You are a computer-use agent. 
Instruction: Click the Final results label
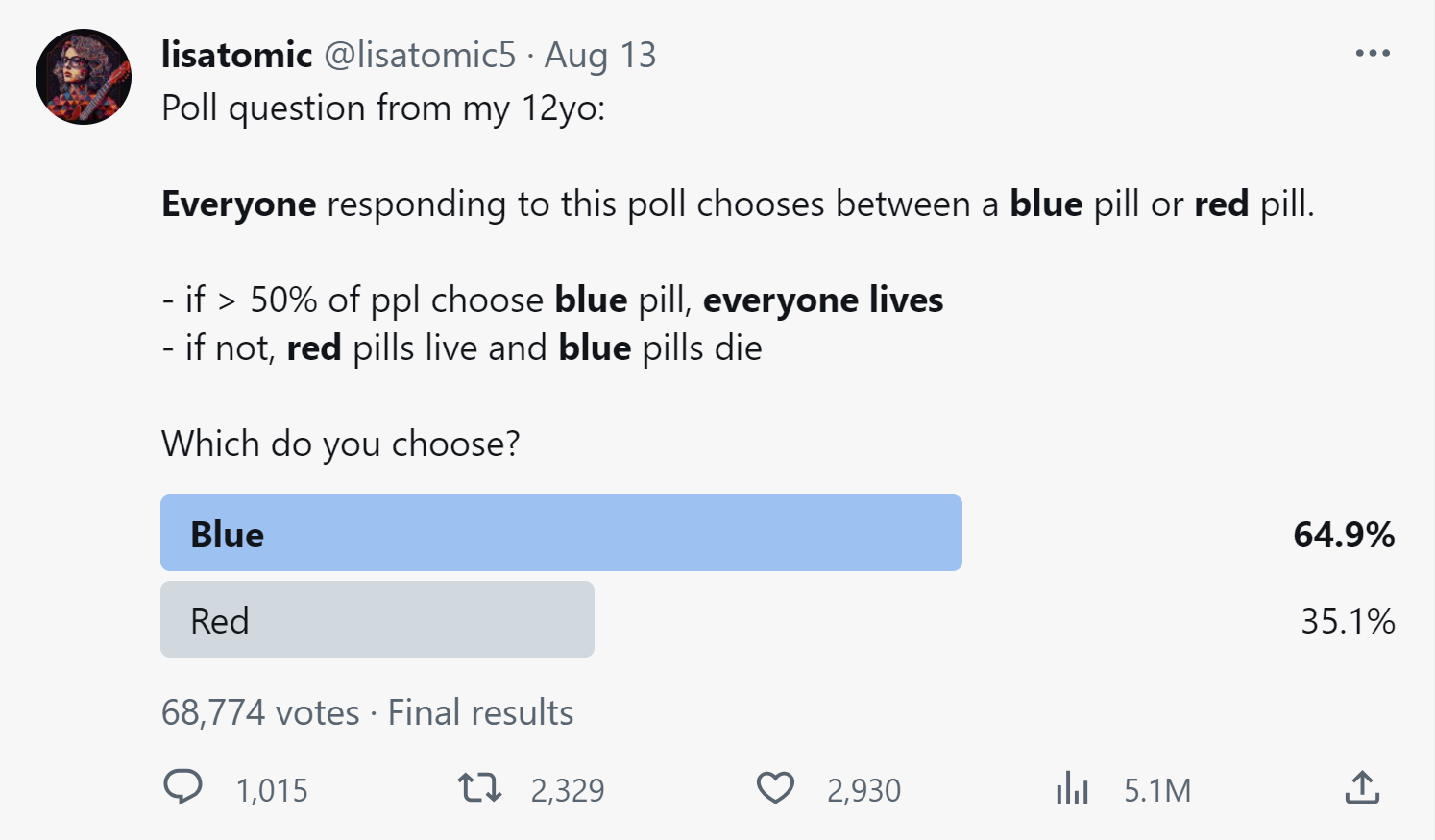(x=480, y=712)
